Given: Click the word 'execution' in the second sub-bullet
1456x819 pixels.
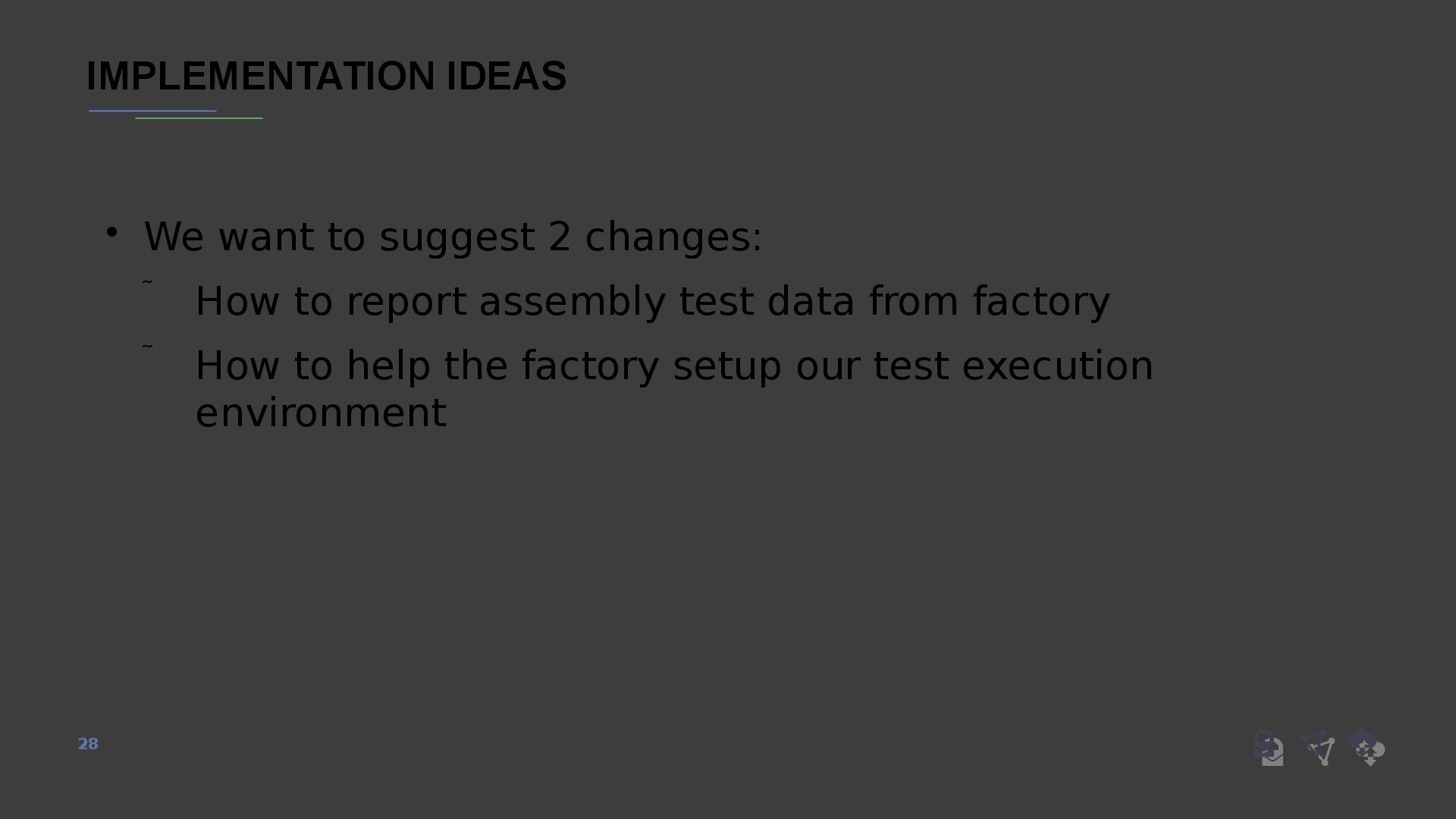Looking at the screenshot, I should [x=1058, y=366].
